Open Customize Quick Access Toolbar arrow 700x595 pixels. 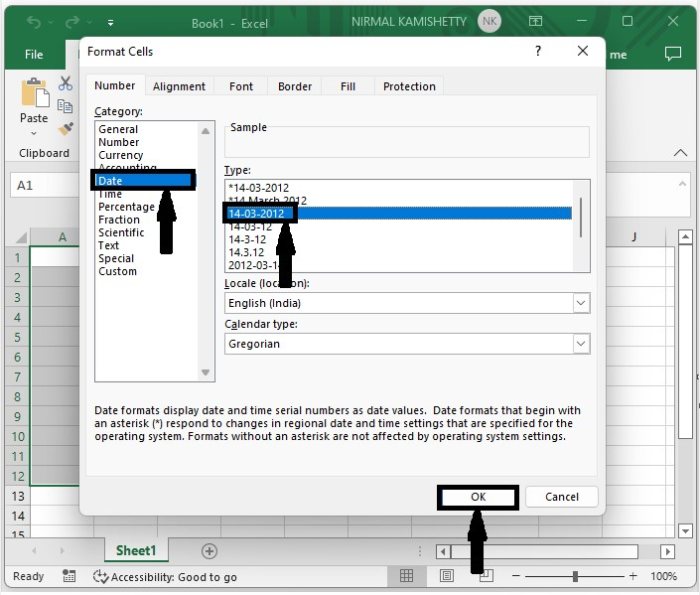pos(110,23)
